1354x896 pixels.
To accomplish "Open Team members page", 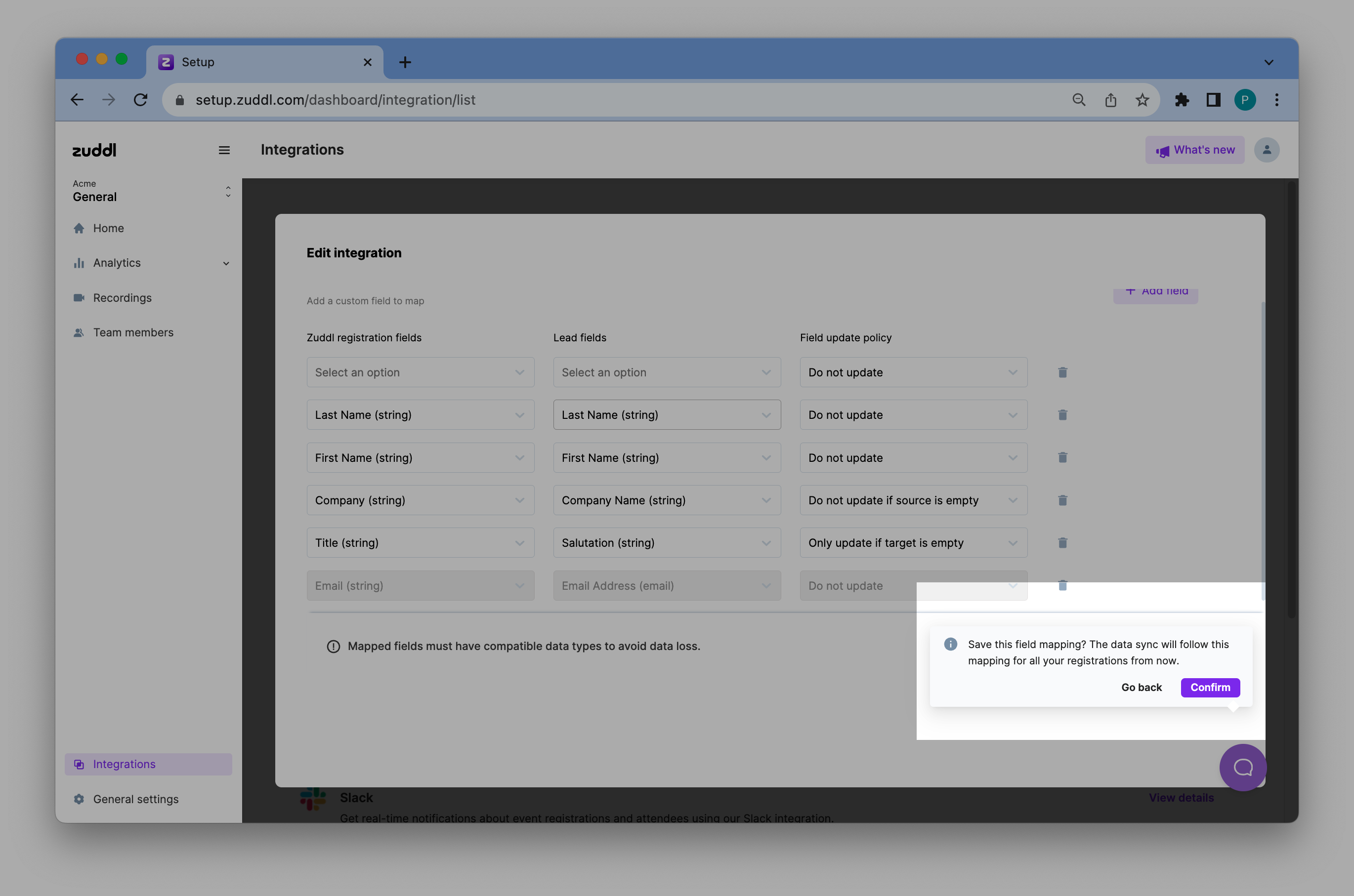I will point(132,332).
